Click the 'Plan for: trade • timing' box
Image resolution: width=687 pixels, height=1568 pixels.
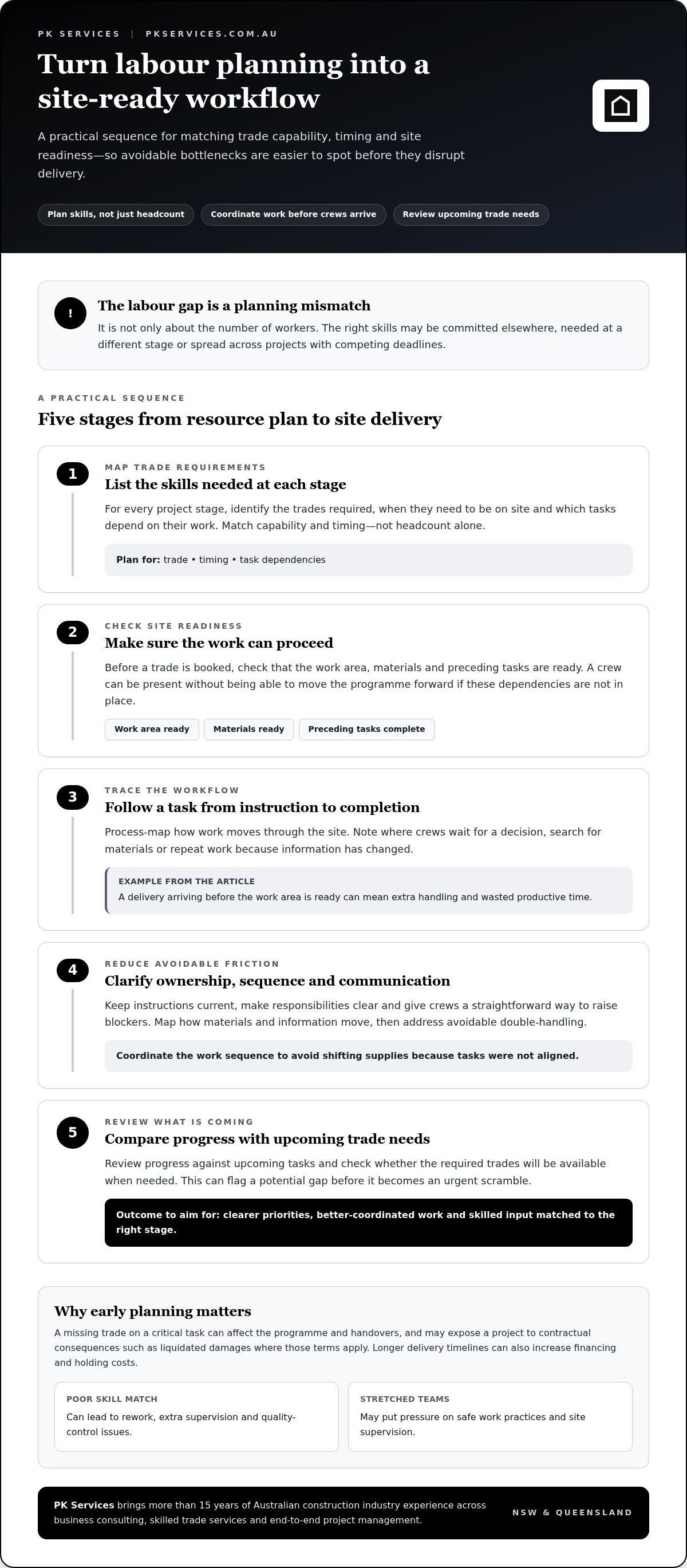click(x=368, y=560)
